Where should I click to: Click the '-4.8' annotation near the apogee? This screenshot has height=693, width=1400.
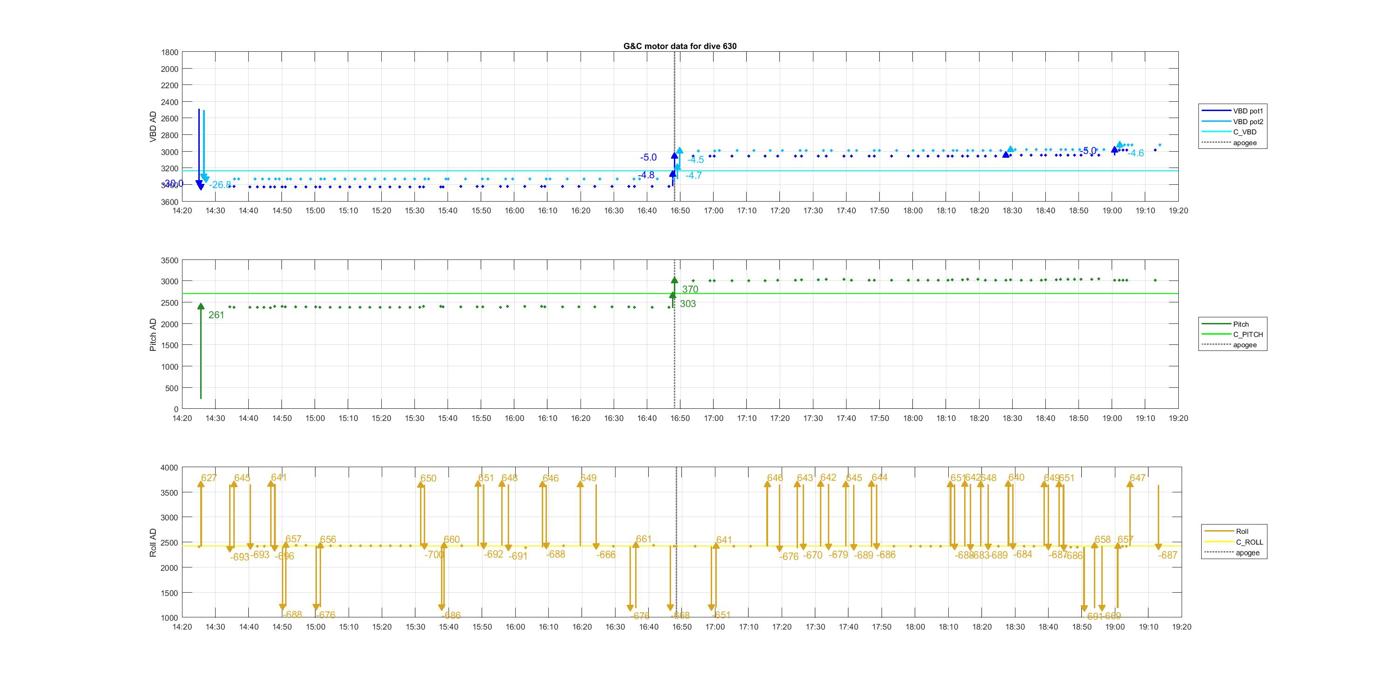[646, 175]
